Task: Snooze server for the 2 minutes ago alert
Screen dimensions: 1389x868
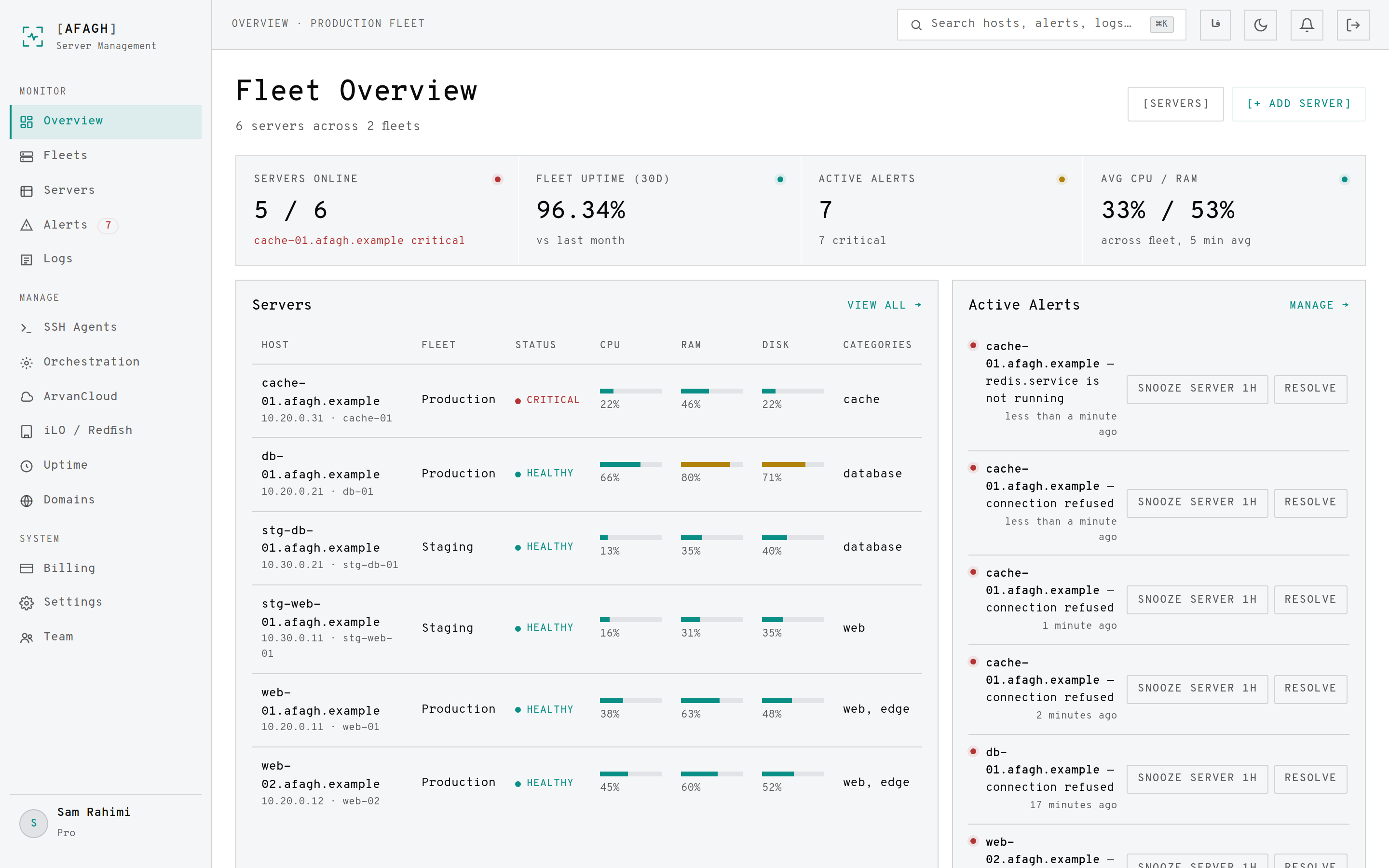Action: 1198,689
